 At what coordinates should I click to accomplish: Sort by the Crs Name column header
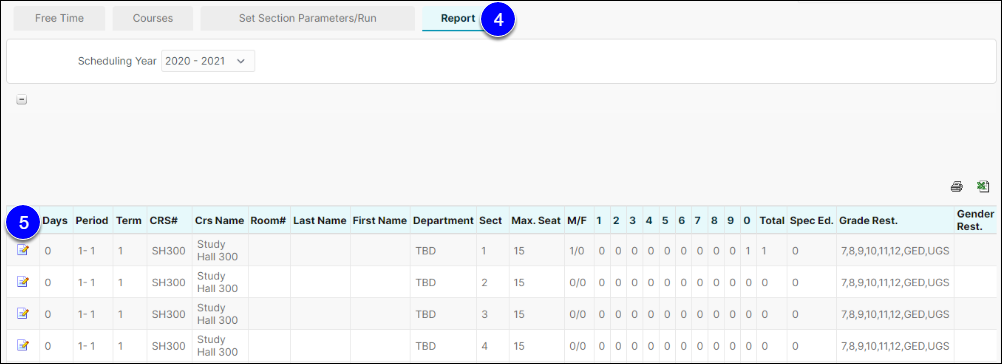pyautogui.click(x=219, y=220)
